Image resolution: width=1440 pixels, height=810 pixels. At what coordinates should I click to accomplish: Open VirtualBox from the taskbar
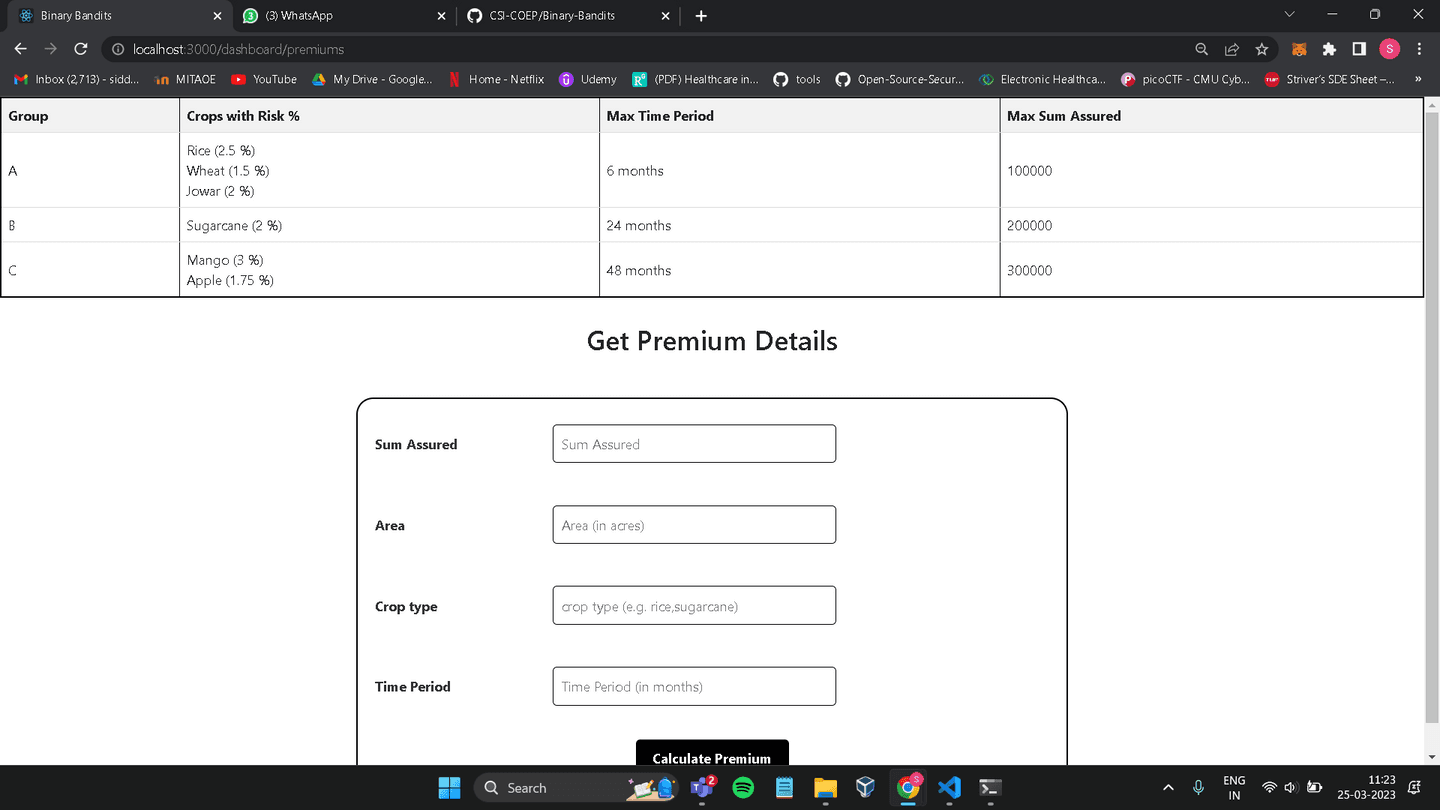pyautogui.click(x=866, y=788)
